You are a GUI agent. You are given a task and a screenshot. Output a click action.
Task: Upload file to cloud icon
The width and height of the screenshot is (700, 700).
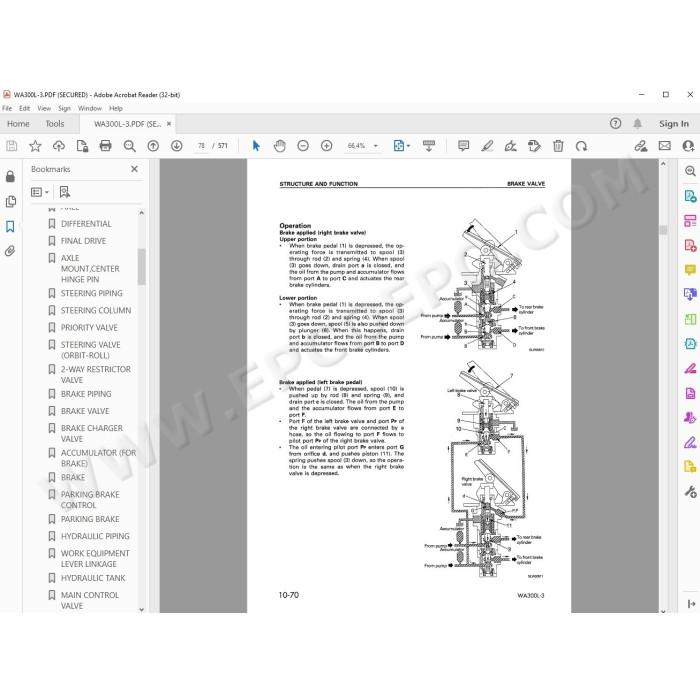pyautogui.click(x=58, y=146)
